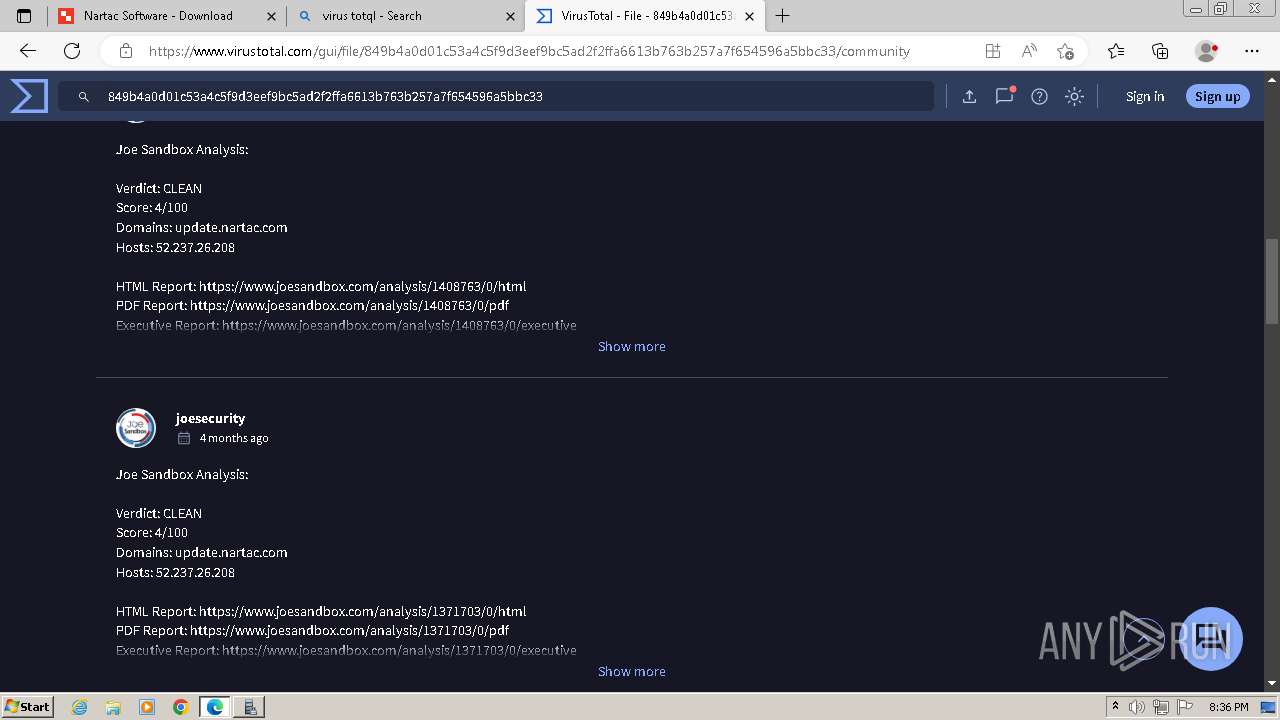Open PDF report link for analysis 1371703
Viewport: 1280px width, 720px height.
click(349, 630)
